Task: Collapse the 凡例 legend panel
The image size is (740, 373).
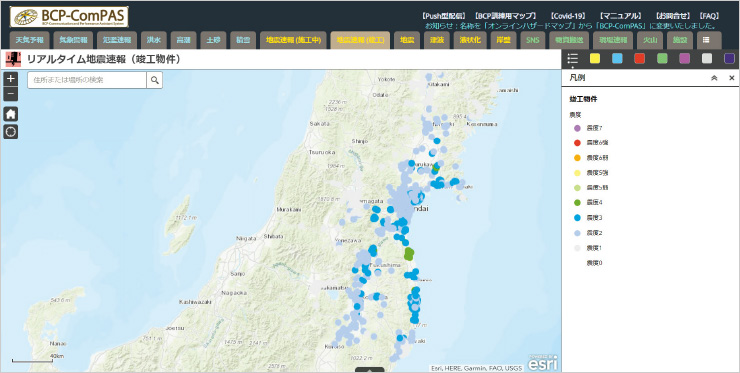Action: click(714, 78)
